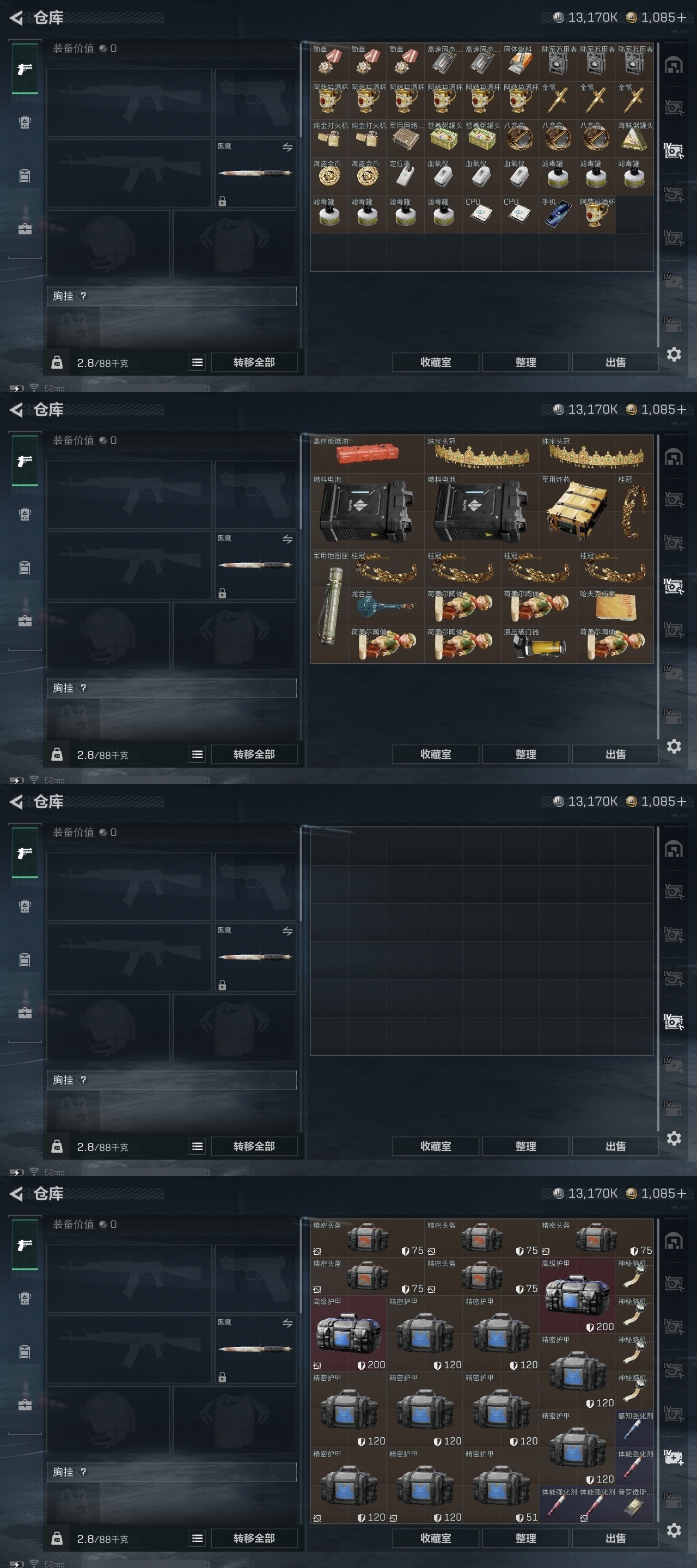
Task: Select the 海鲜粥罐头 pyramid can
Action: click(634, 138)
